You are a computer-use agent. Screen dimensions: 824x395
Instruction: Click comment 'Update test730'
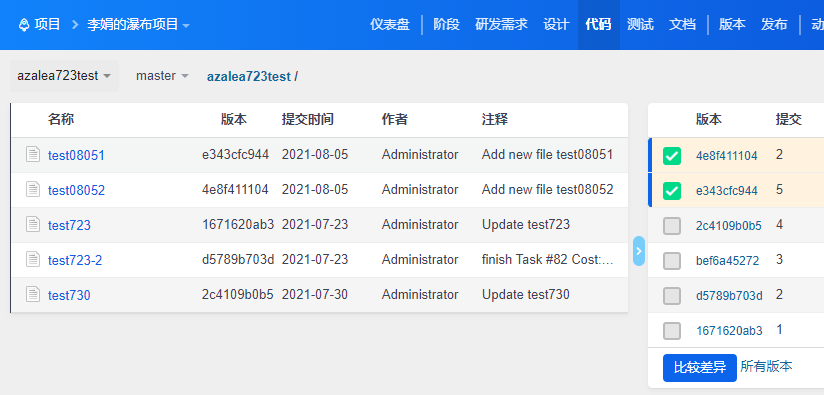point(526,294)
